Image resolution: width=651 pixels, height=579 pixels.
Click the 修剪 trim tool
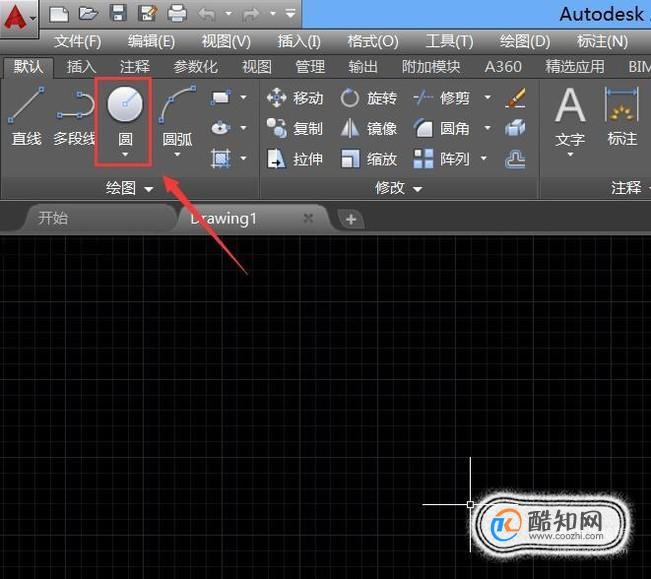tap(441, 98)
